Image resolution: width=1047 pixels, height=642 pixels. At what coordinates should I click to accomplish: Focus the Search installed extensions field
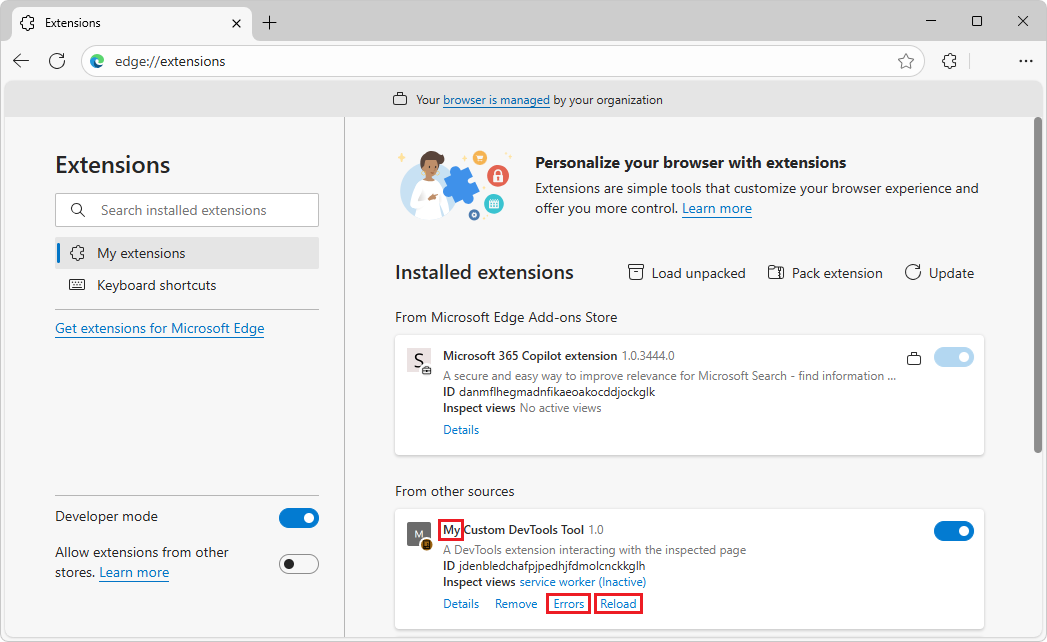pyautogui.click(x=187, y=210)
